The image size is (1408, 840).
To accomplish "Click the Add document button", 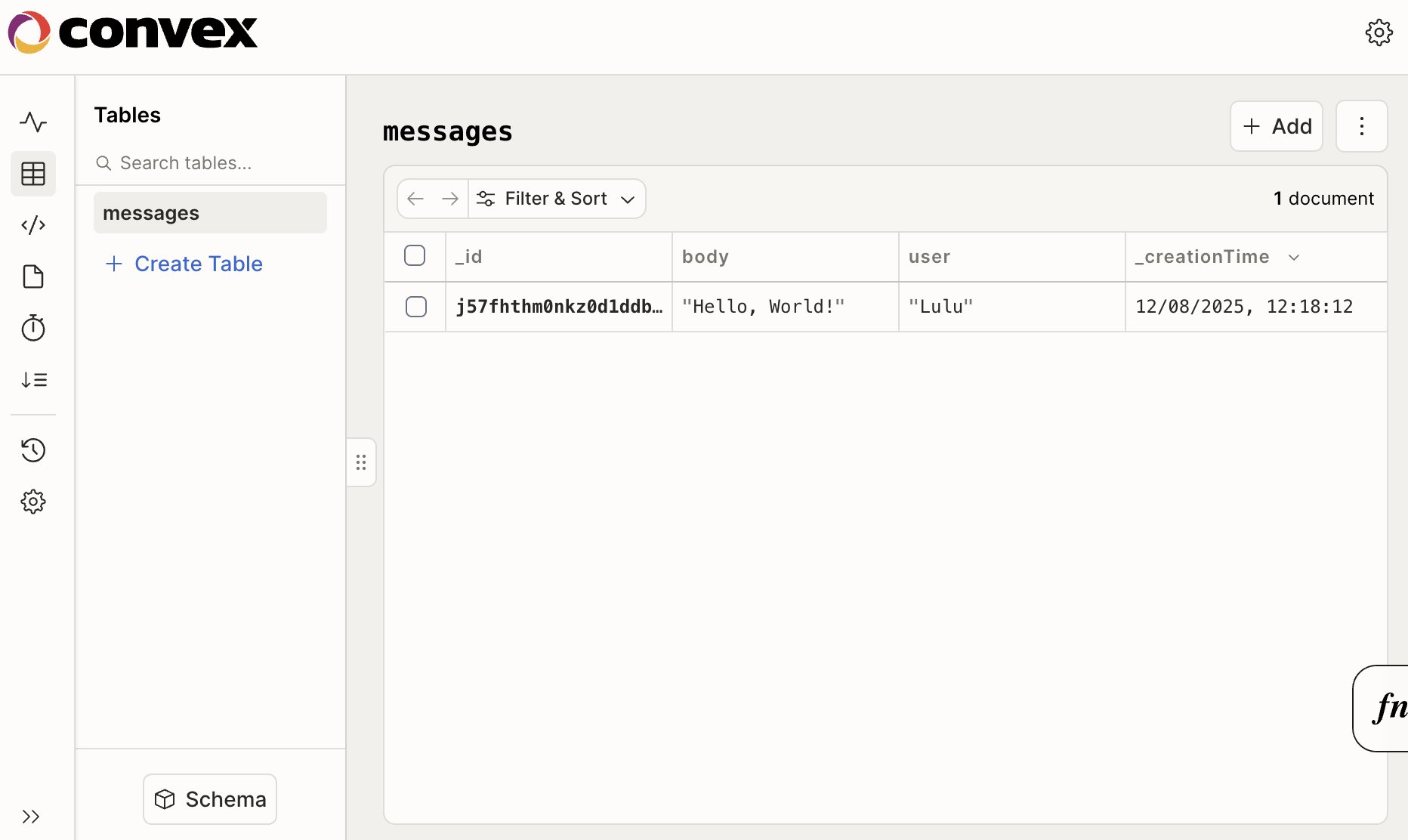I will click(1277, 126).
